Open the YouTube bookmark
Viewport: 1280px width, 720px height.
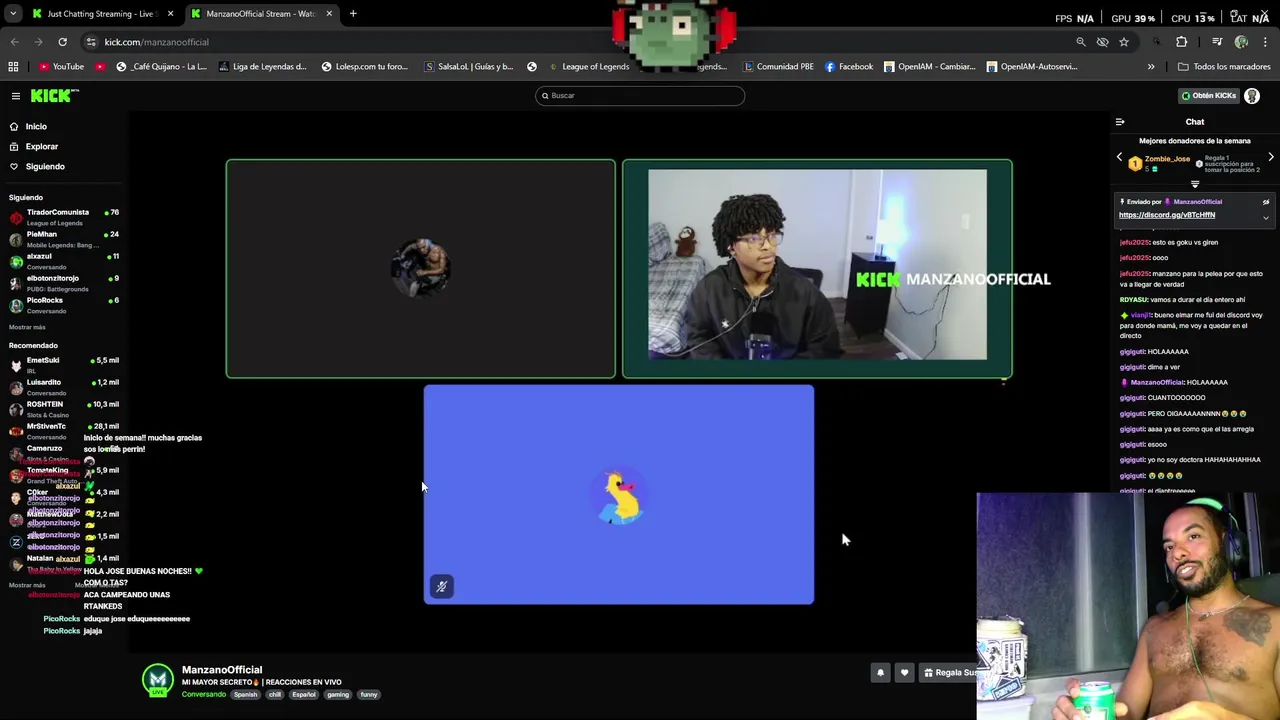[61, 67]
